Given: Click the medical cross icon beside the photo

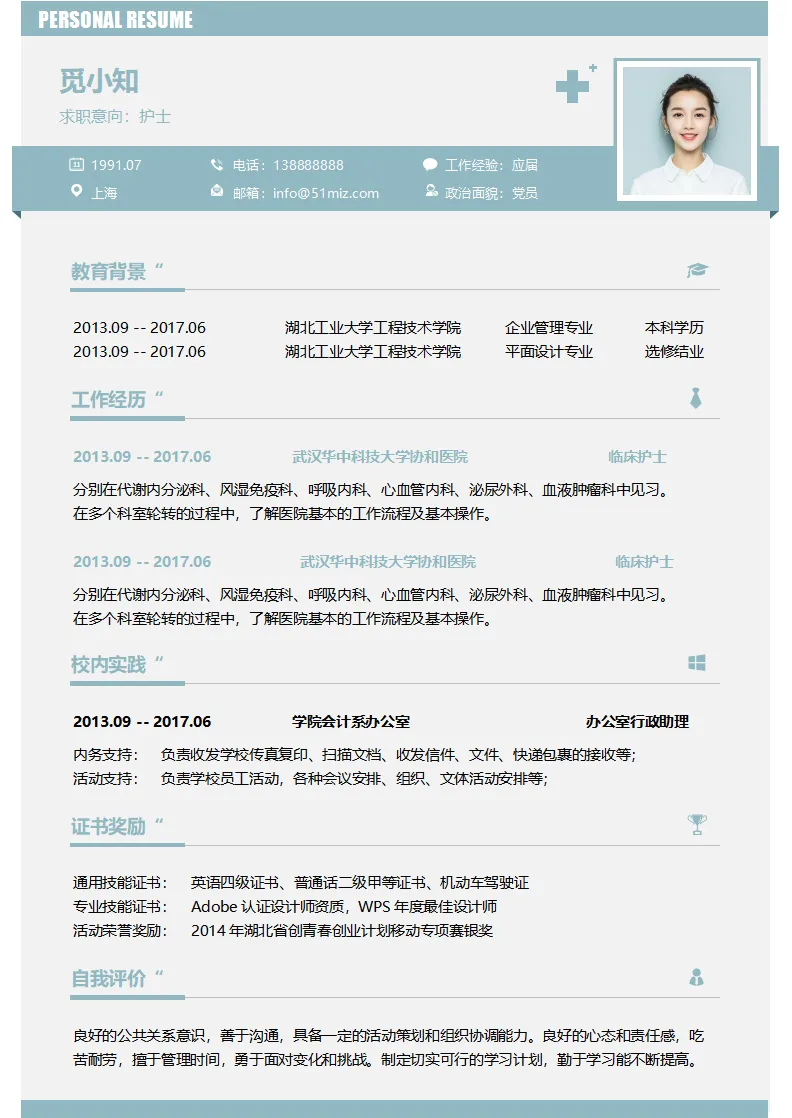Looking at the screenshot, I should (x=576, y=83).
